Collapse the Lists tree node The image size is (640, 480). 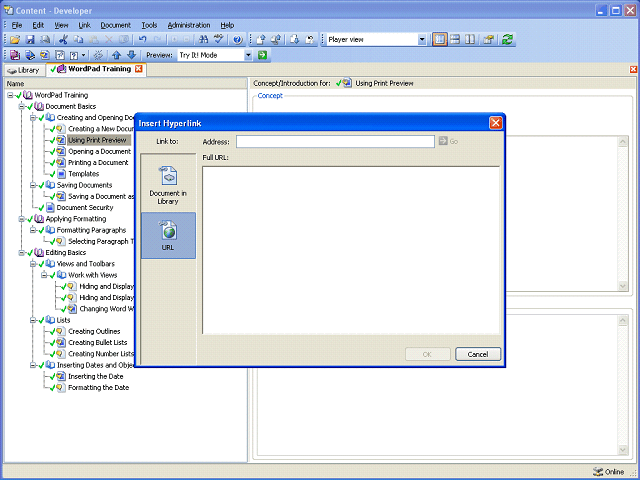[x=33, y=320]
